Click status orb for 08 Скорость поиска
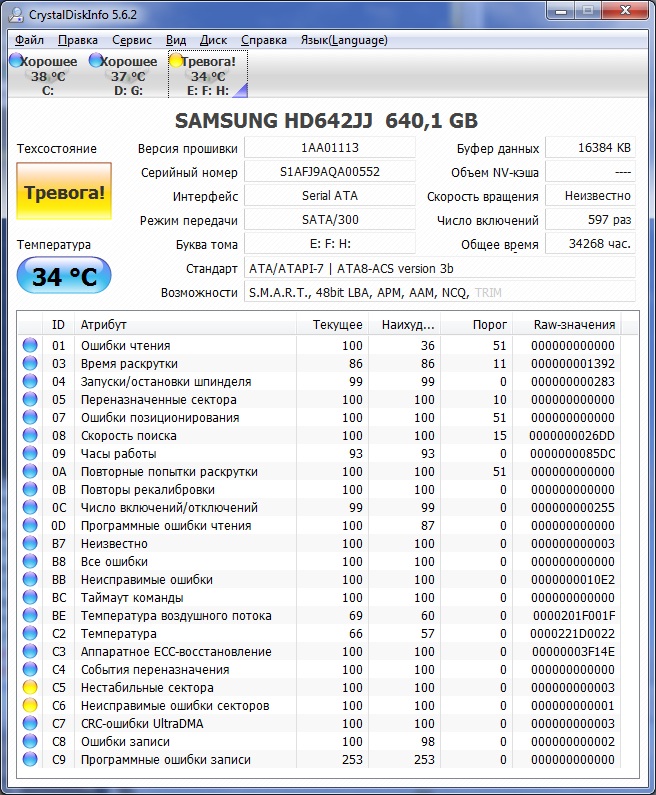Image resolution: width=656 pixels, height=795 pixels. 30,436
